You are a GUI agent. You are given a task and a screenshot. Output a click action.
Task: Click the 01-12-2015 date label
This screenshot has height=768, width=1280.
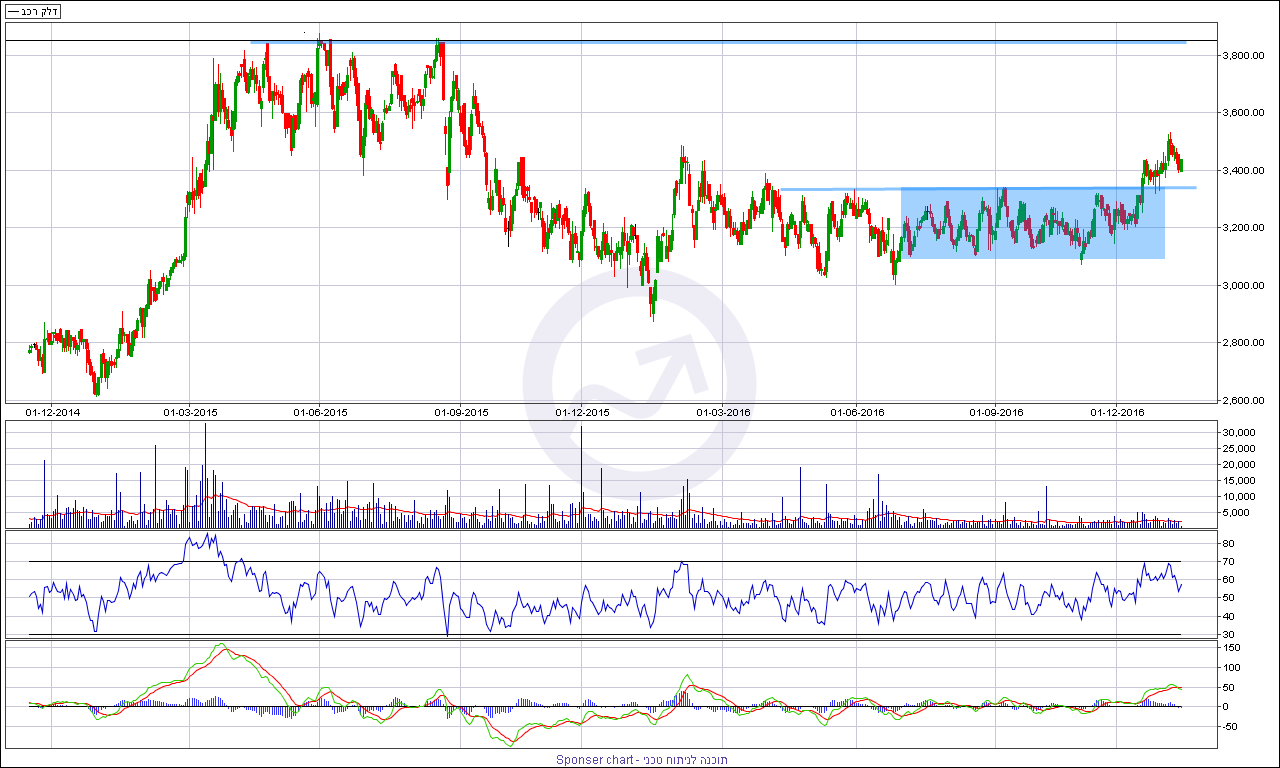coord(582,412)
